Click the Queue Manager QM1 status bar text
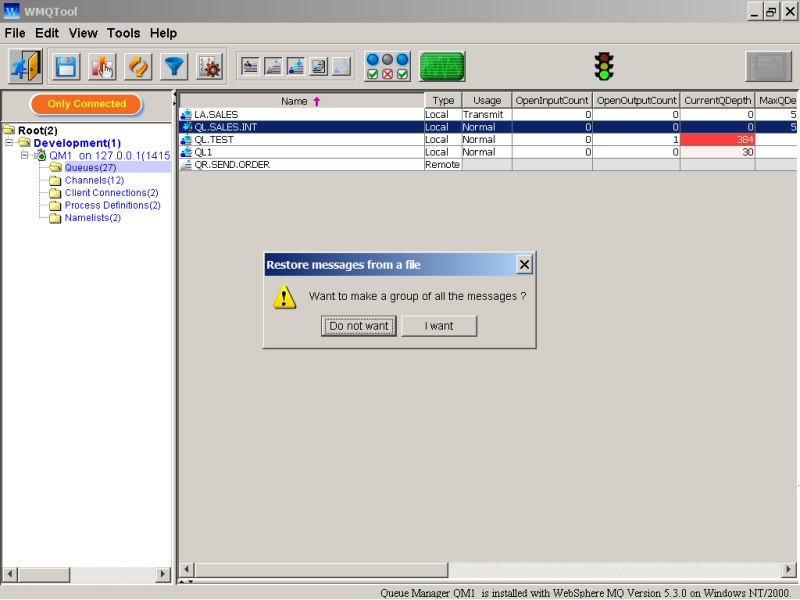This screenshot has height=600, width=800. 585,593
